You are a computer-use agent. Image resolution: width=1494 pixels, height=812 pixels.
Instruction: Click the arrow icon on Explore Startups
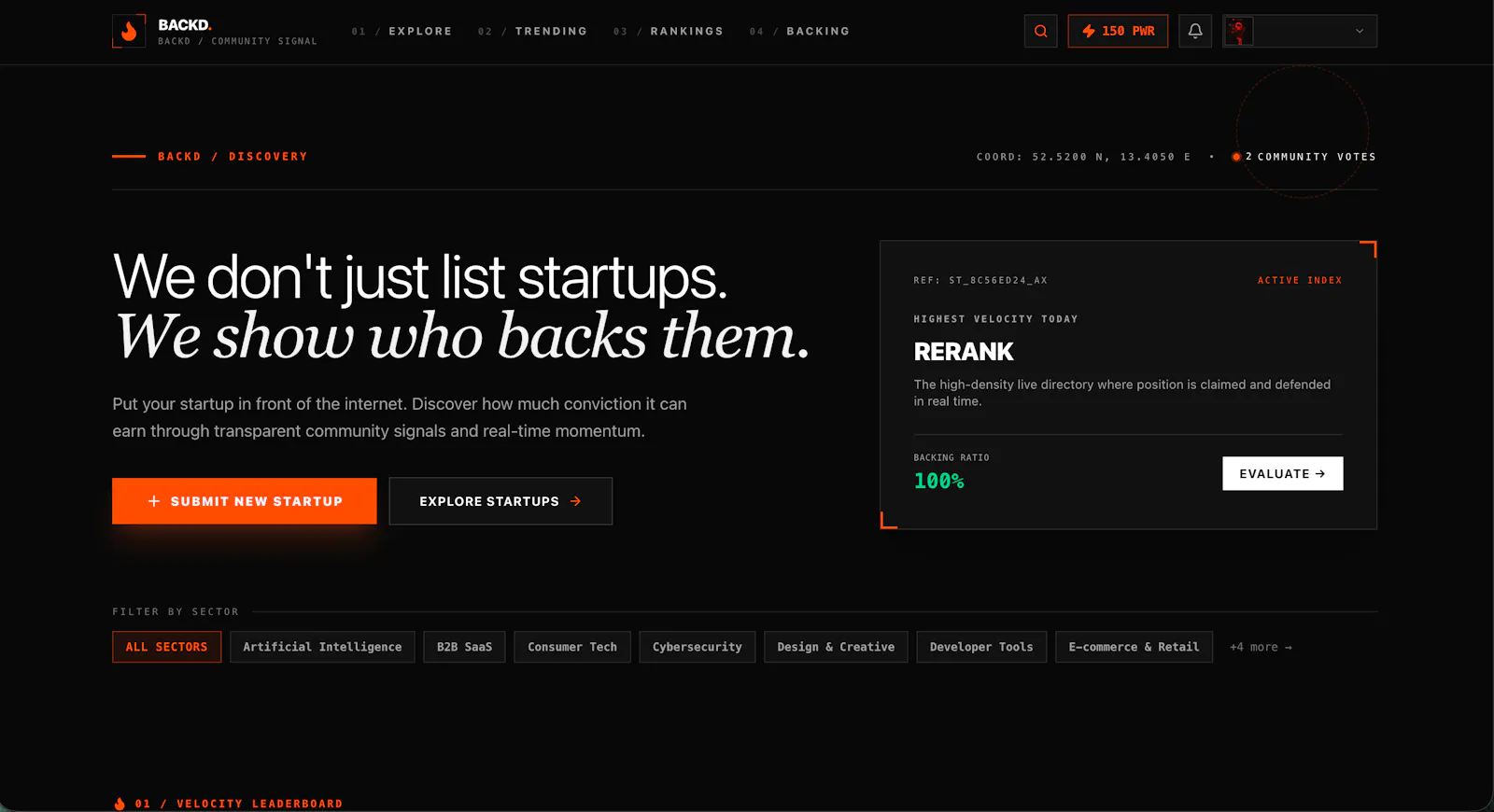[x=575, y=501]
